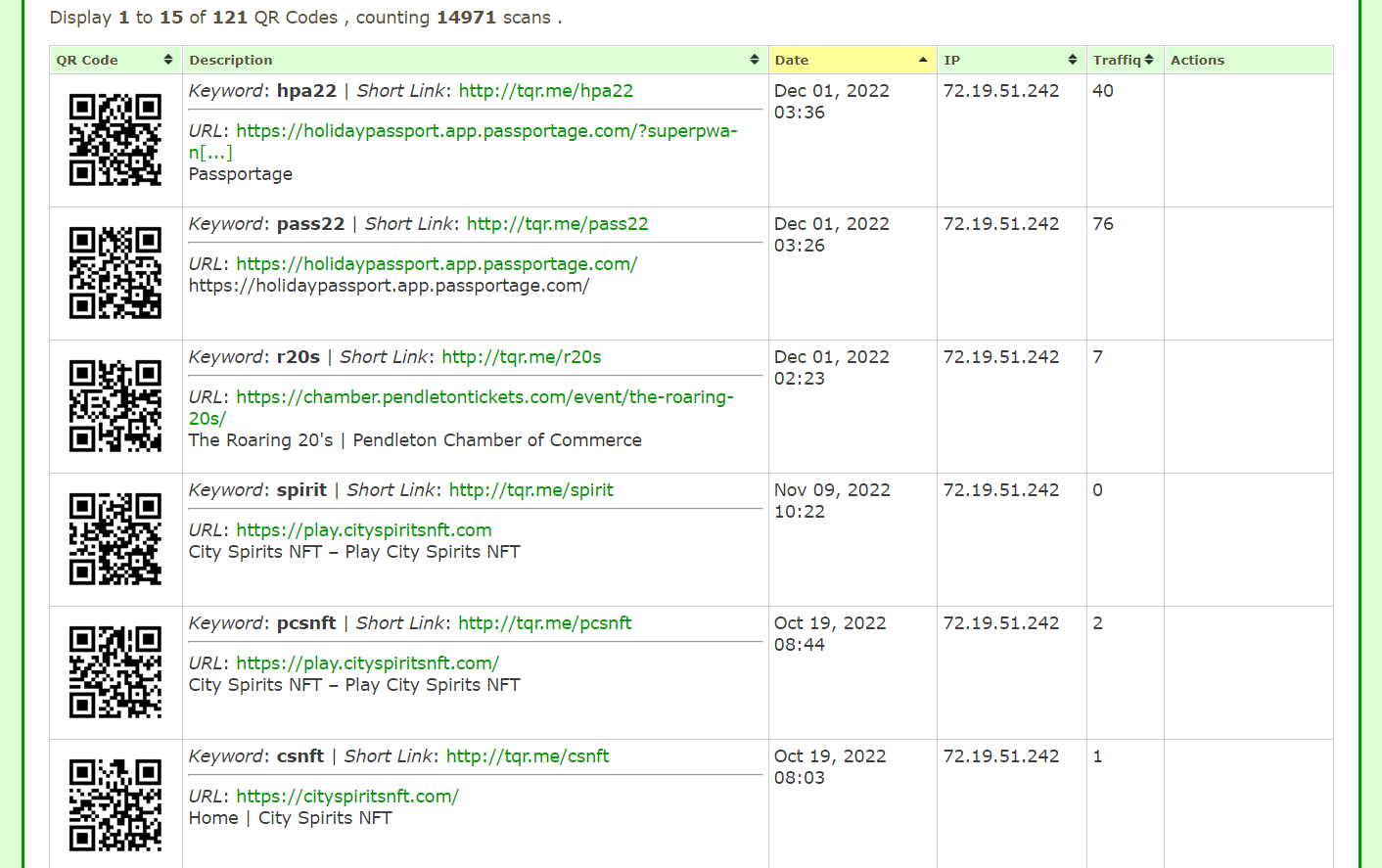Sort table by QR Code column arrows

coord(168,60)
